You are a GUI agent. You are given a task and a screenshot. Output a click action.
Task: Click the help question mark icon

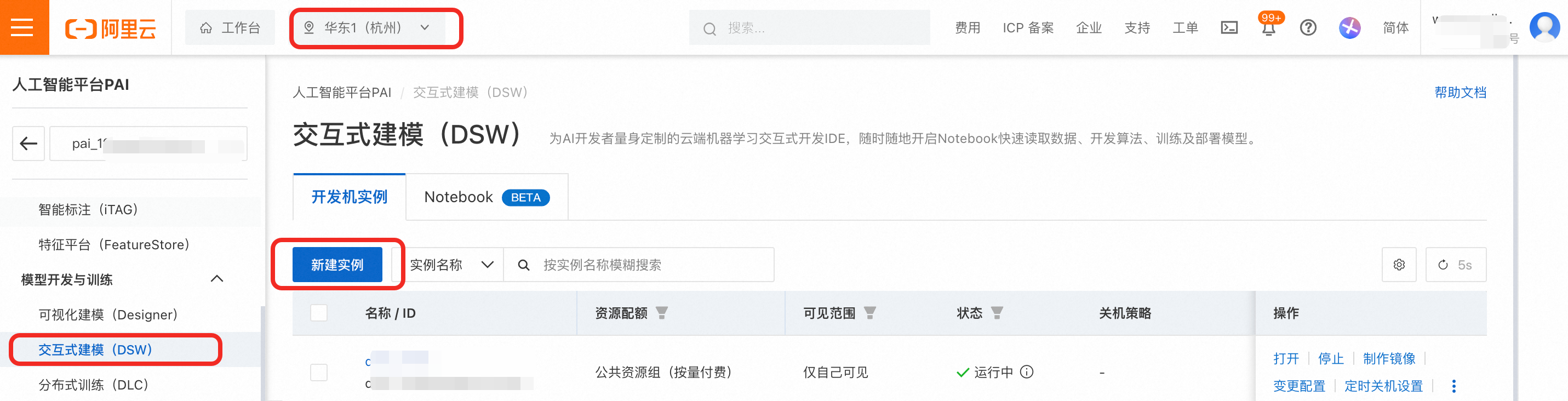pos(1307,27)
